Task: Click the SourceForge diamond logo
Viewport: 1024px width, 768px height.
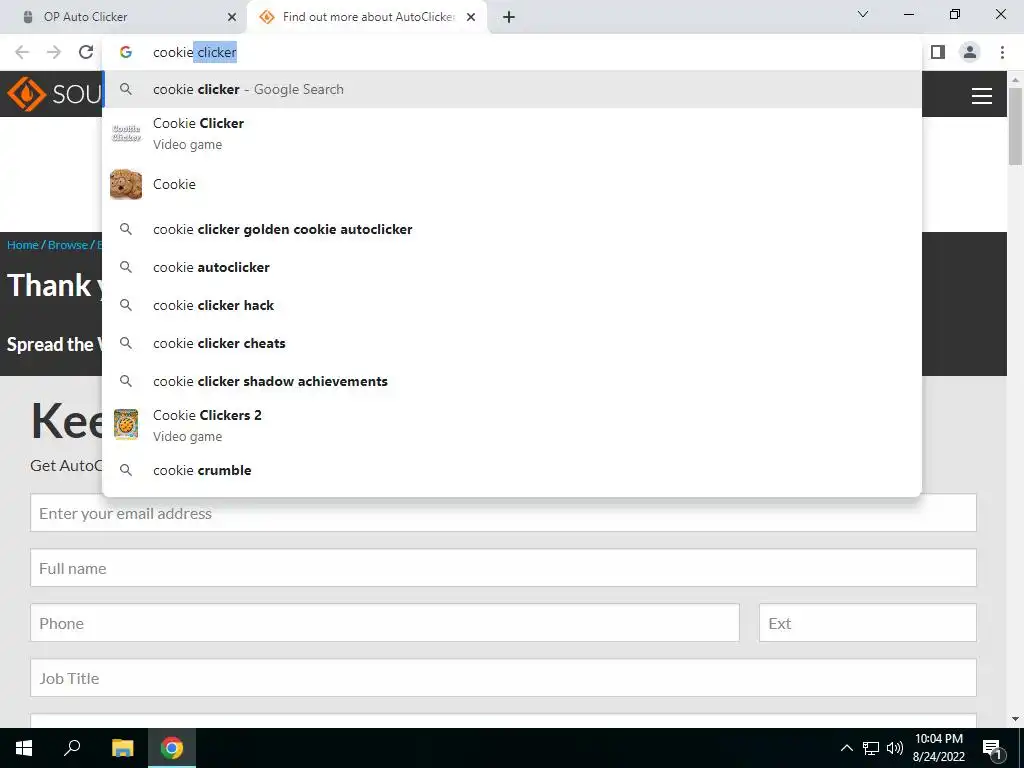Action: [x=26, y=94]
